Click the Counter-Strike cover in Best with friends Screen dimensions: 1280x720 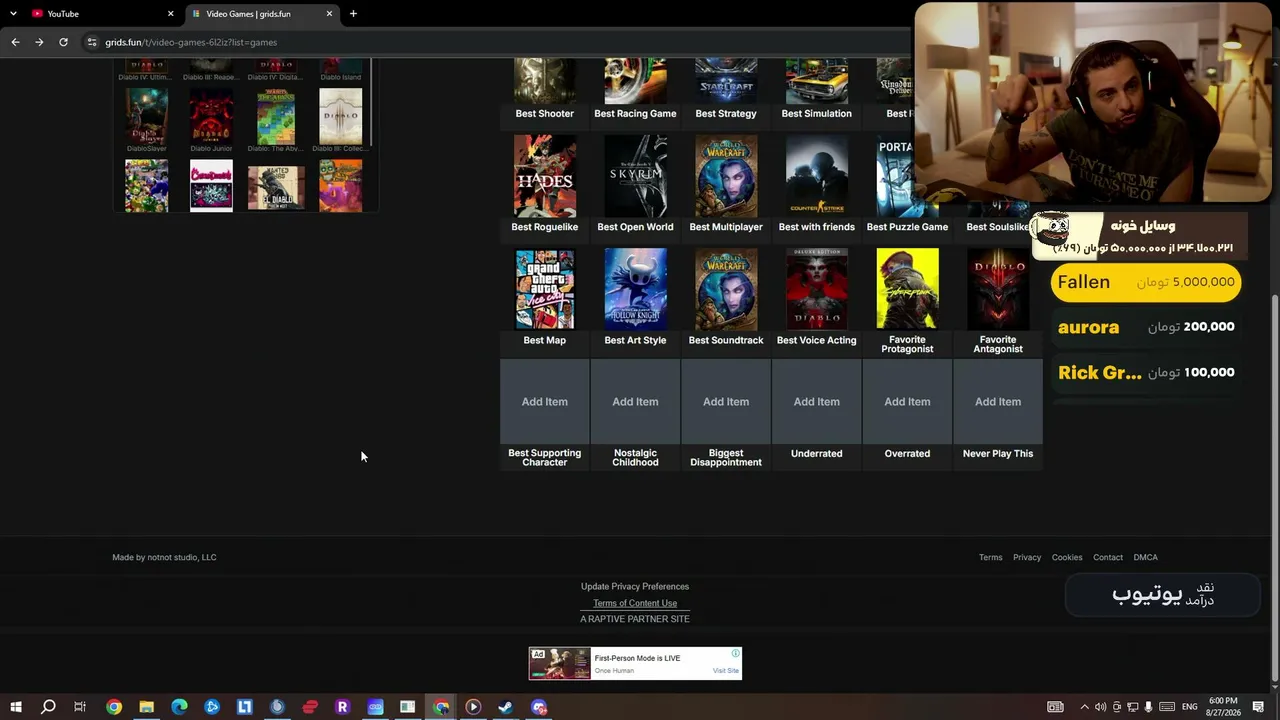point(817,176)
